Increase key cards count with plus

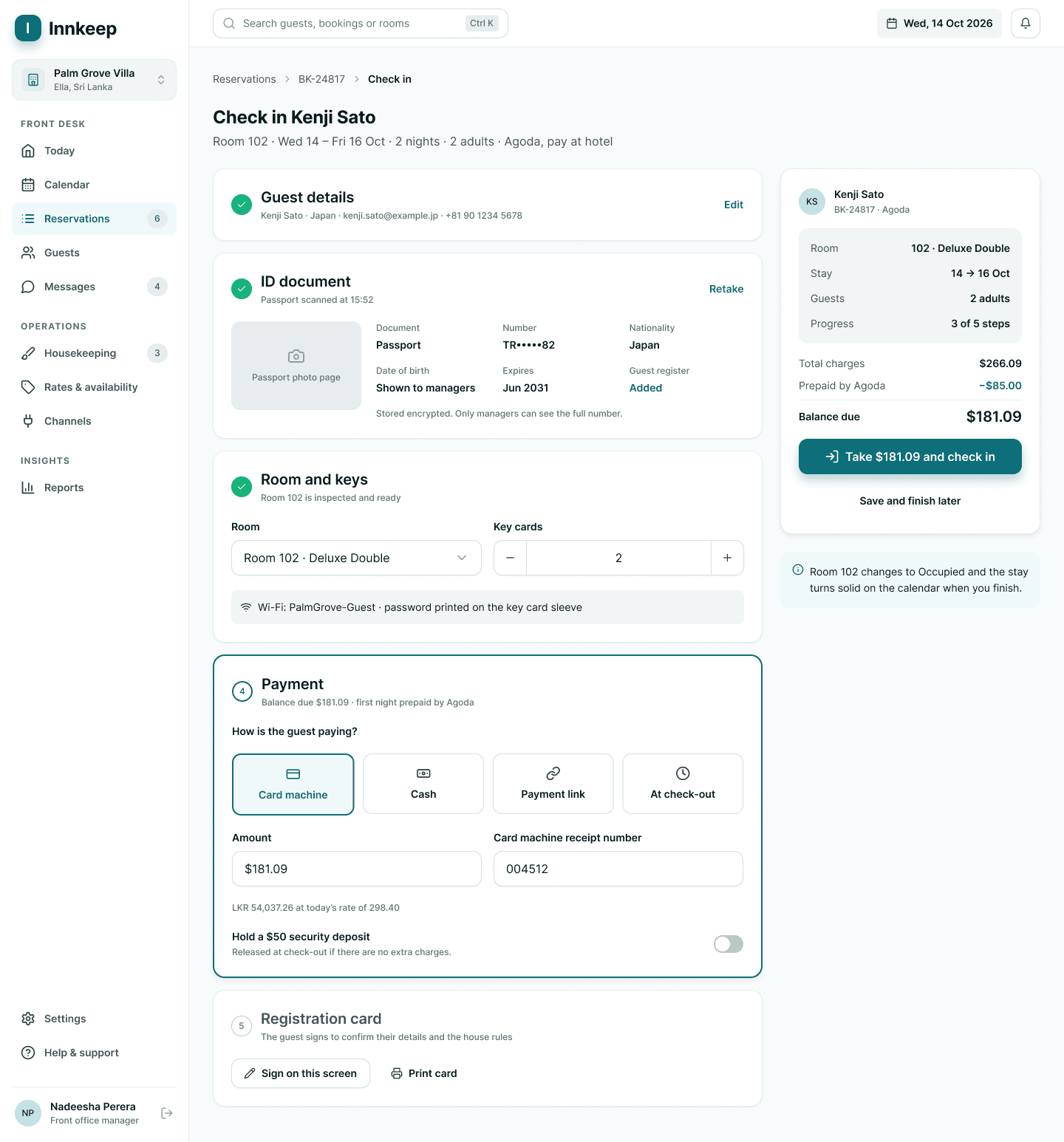pyautogui.click(x=727, y=558)
